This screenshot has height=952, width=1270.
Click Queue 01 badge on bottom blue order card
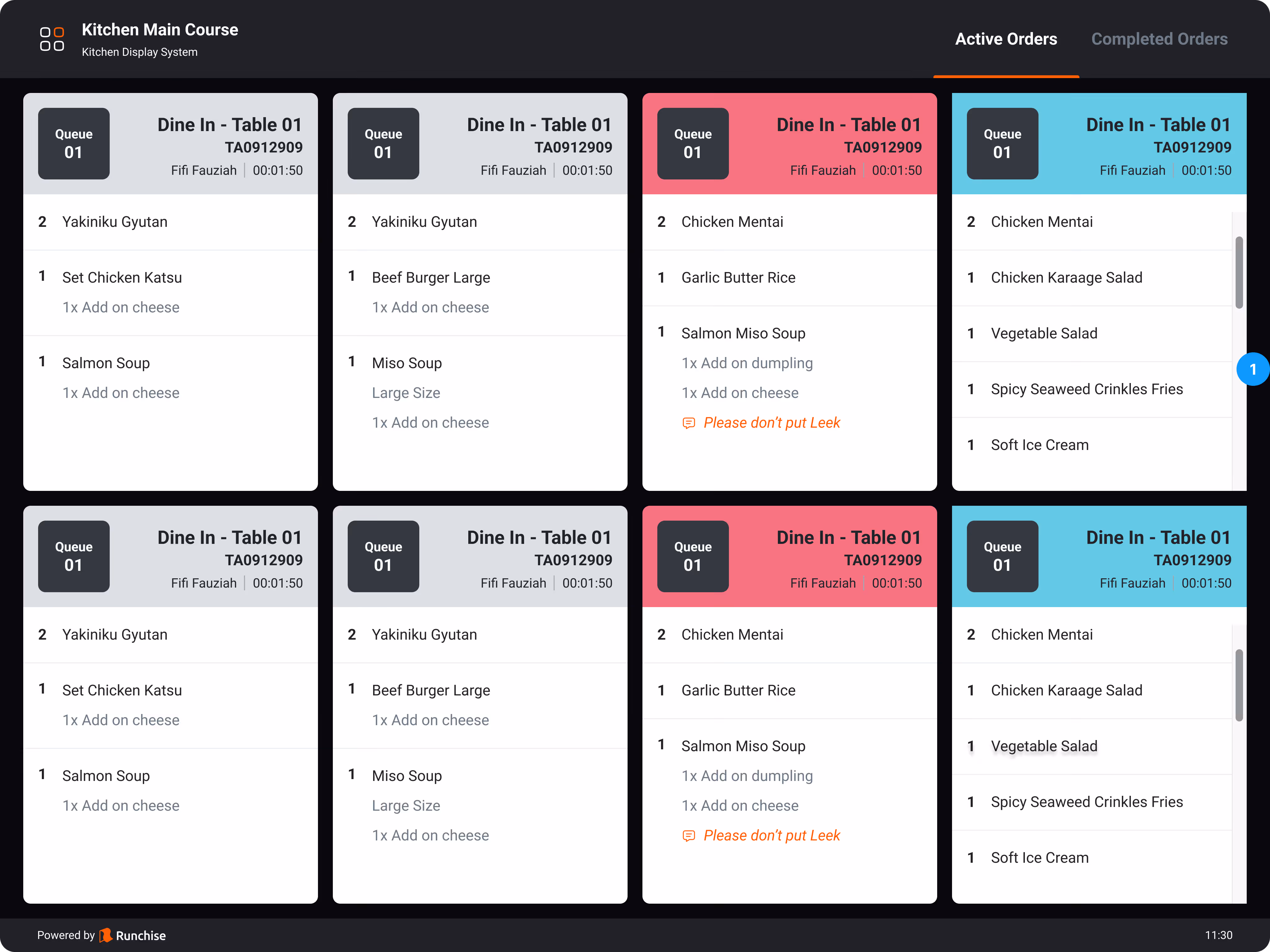[1002, 556]
